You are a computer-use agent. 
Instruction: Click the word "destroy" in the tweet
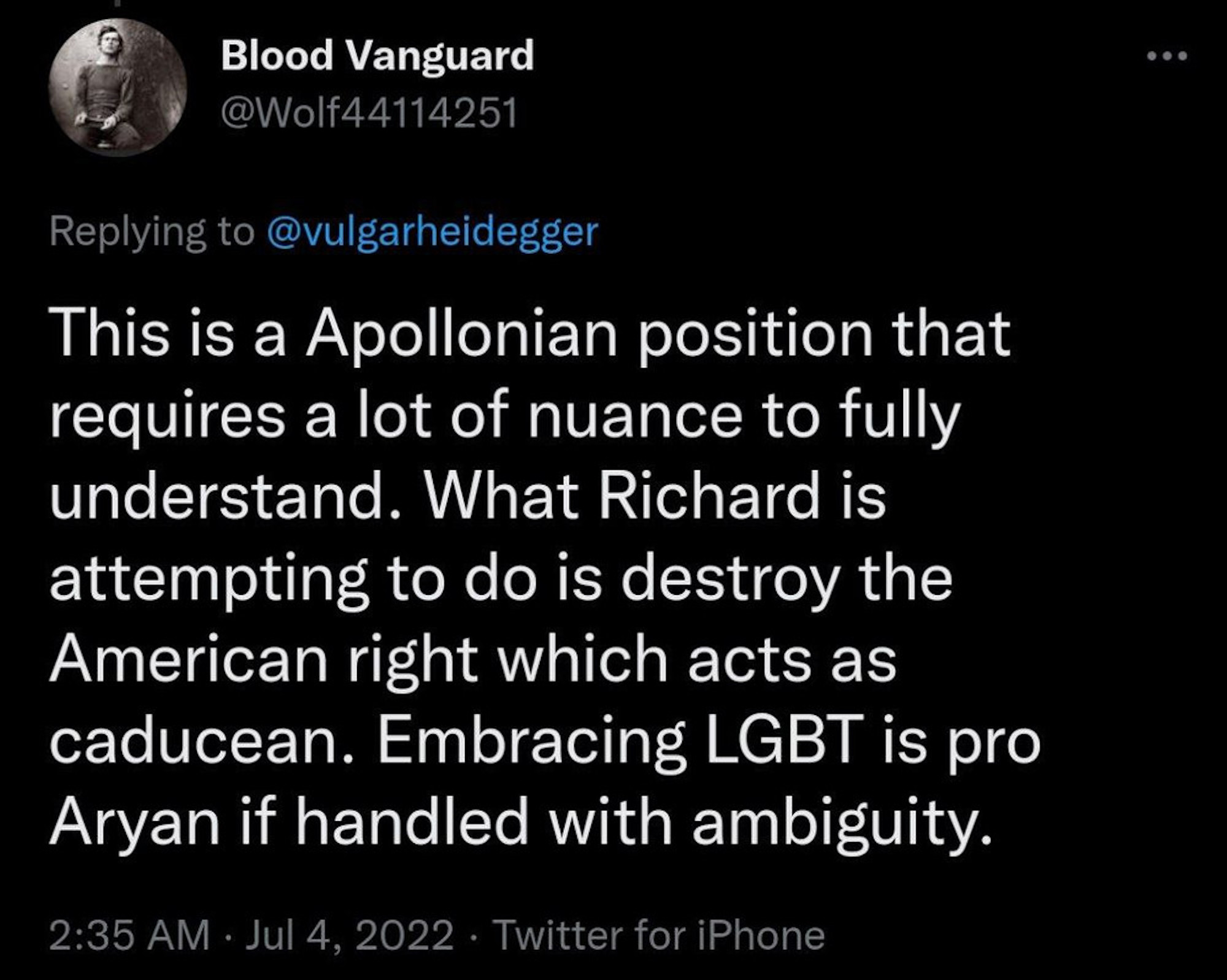(729, 578)
